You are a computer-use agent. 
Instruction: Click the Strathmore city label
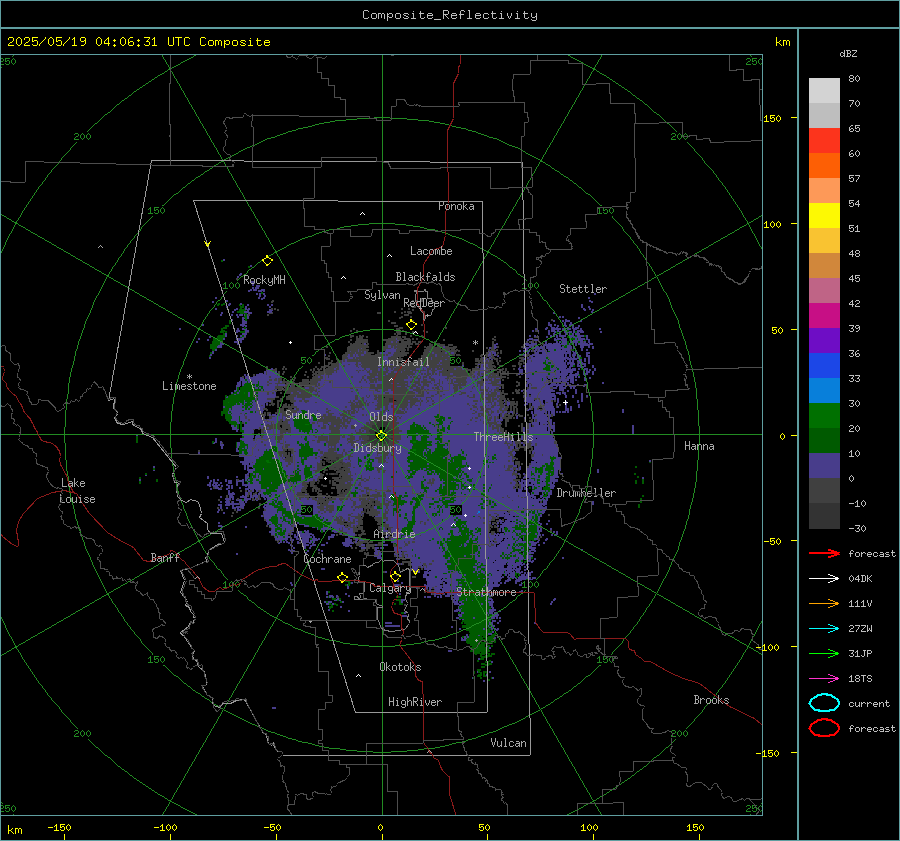(486, 592)
